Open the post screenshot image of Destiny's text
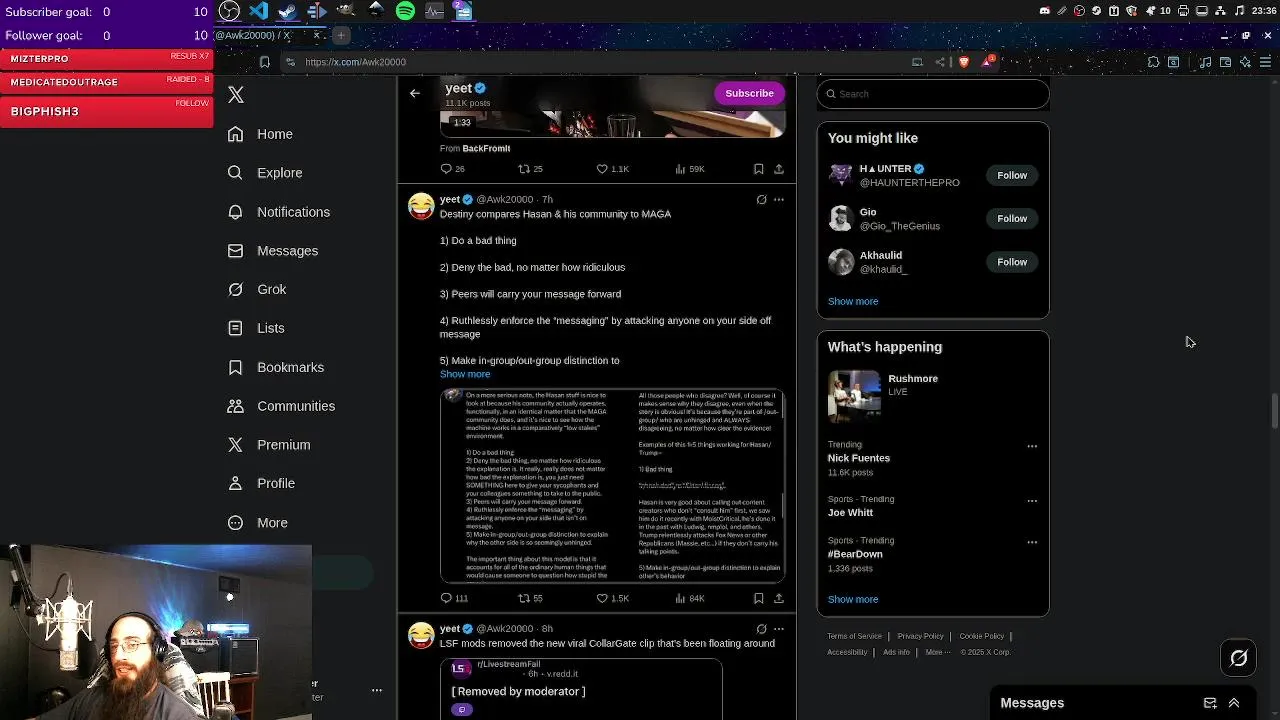 pos(612,486)
